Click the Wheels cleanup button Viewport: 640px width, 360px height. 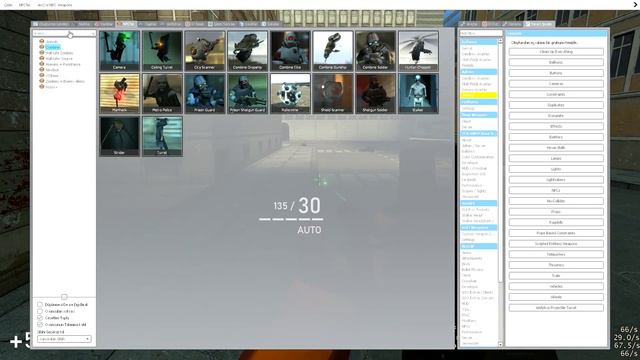pyautogui.click(x=556, y=297)
